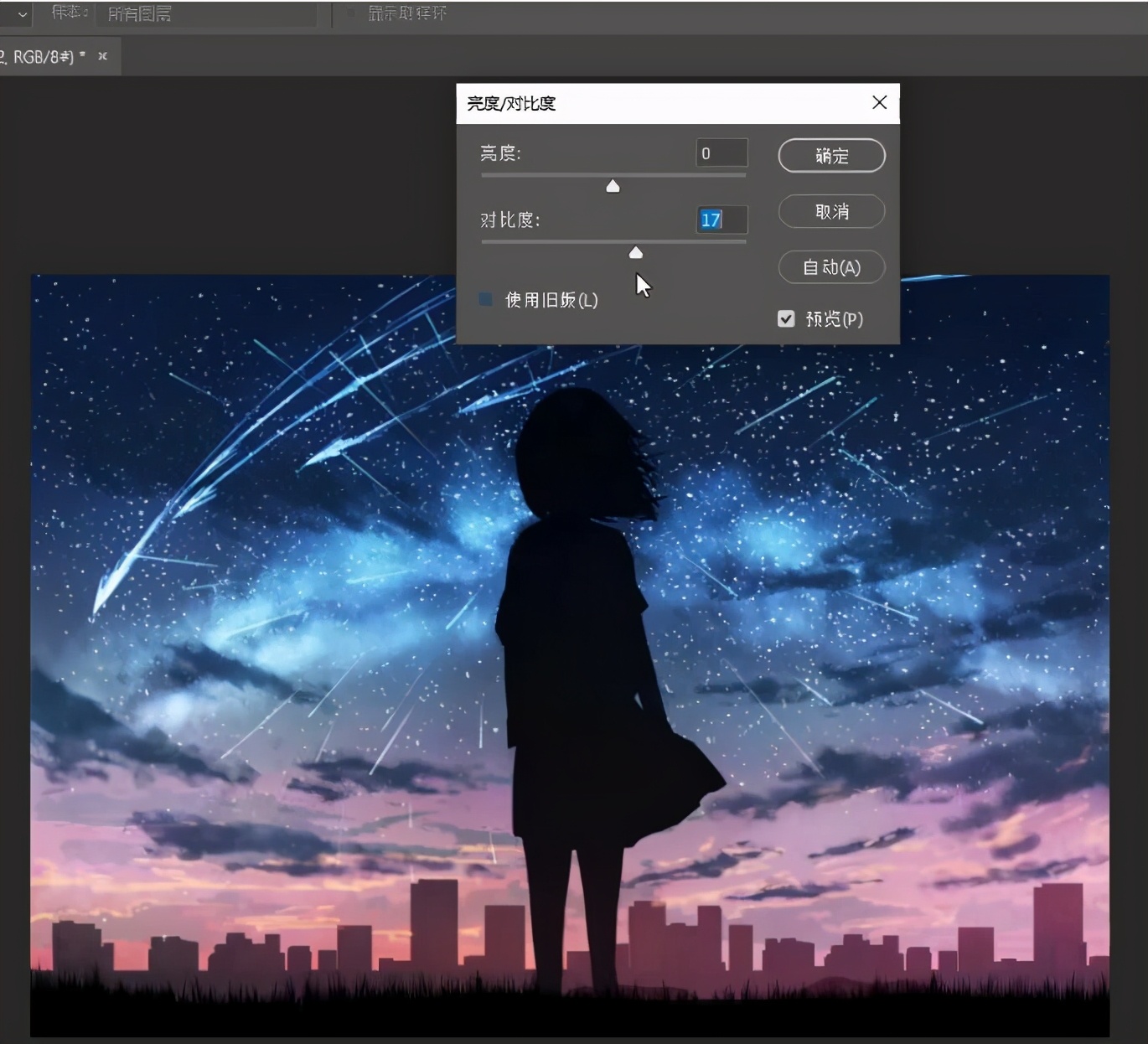This screenshot has height=1044, width=1148.
Task: Open the 样本 所有图层 dropdown
Action: coord(205,13)
